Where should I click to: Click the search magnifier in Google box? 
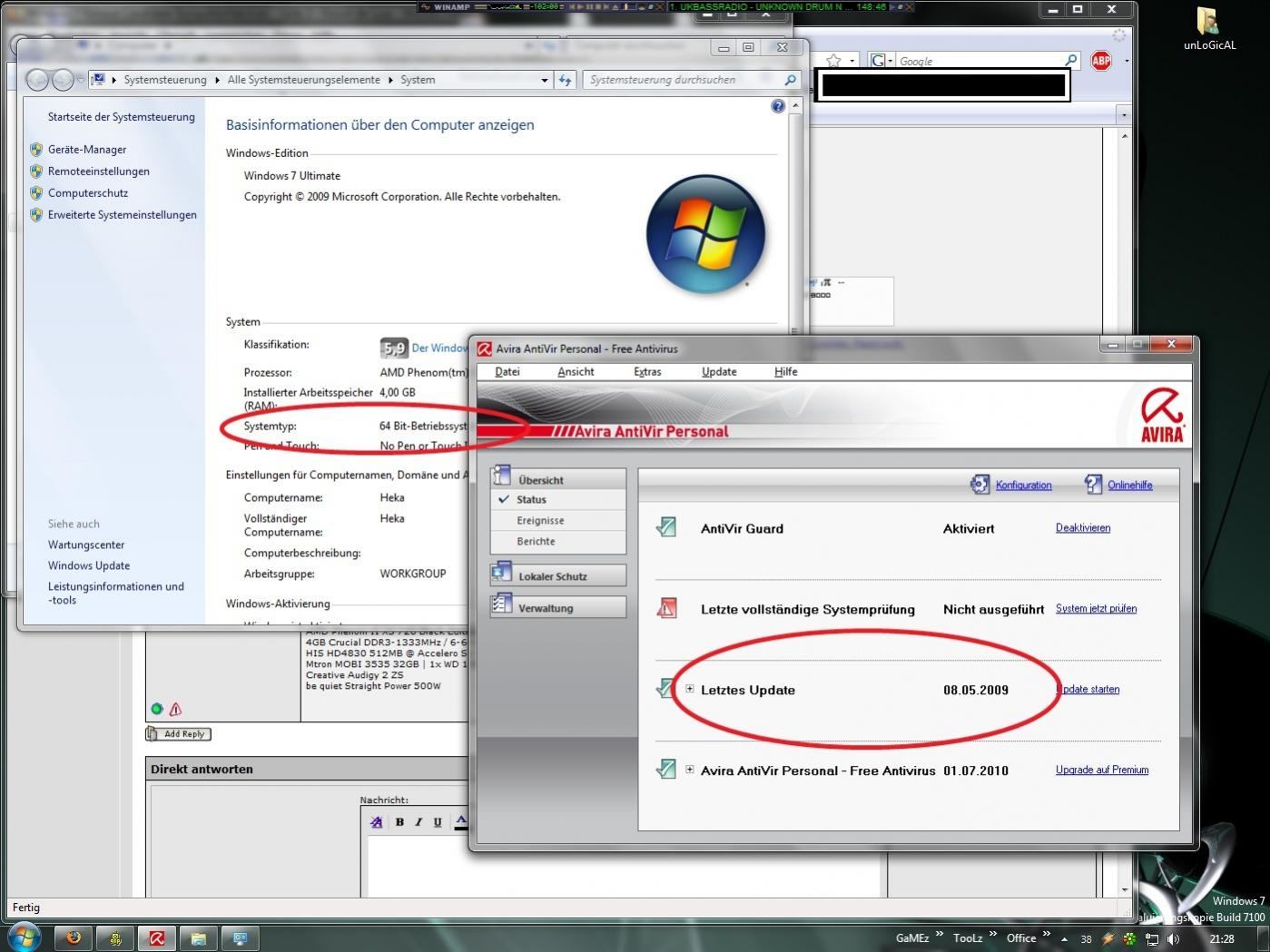(1070, 61)
